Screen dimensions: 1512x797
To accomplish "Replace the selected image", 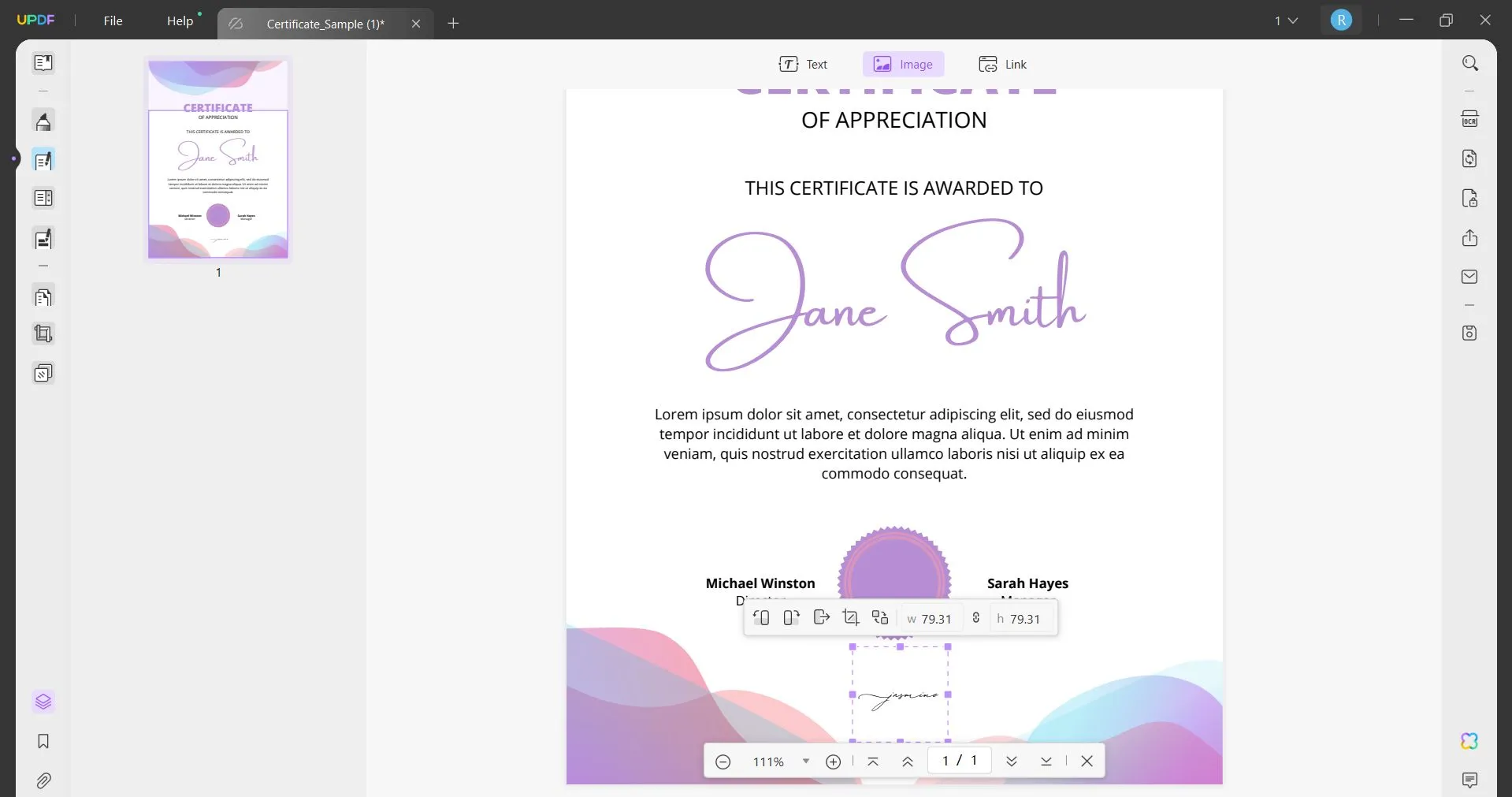I will [x=880, y=617].
